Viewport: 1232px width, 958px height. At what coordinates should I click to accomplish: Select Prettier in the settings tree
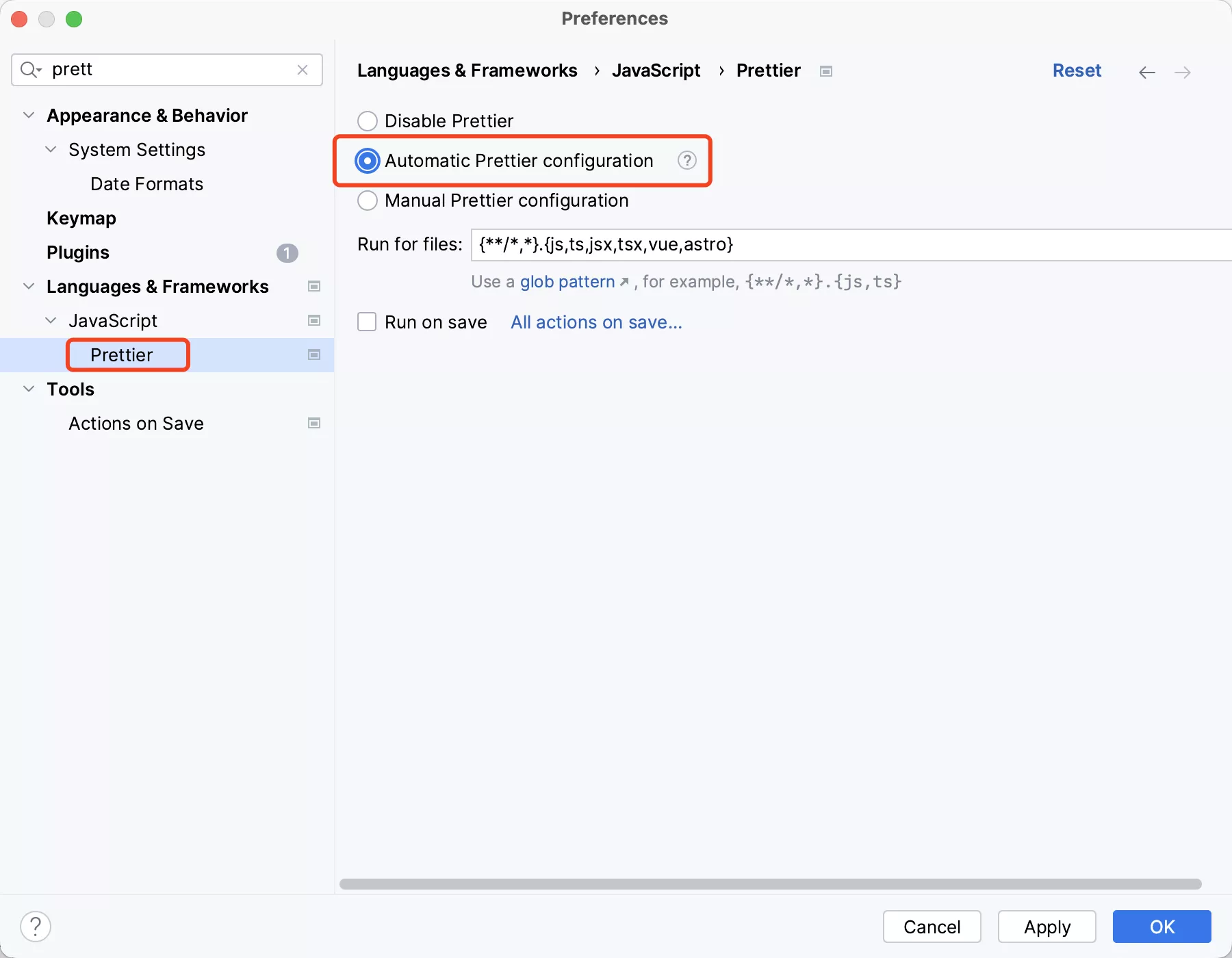[x=122, y=355]
